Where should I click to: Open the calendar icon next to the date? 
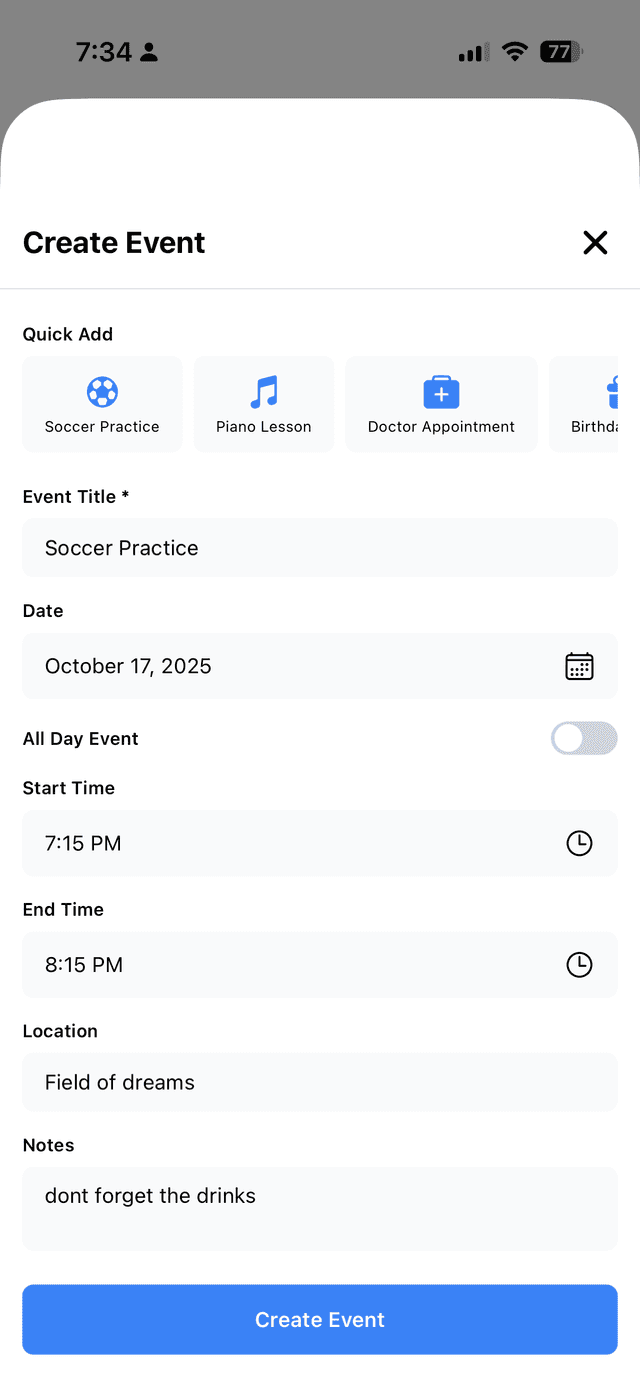[579, 665]
